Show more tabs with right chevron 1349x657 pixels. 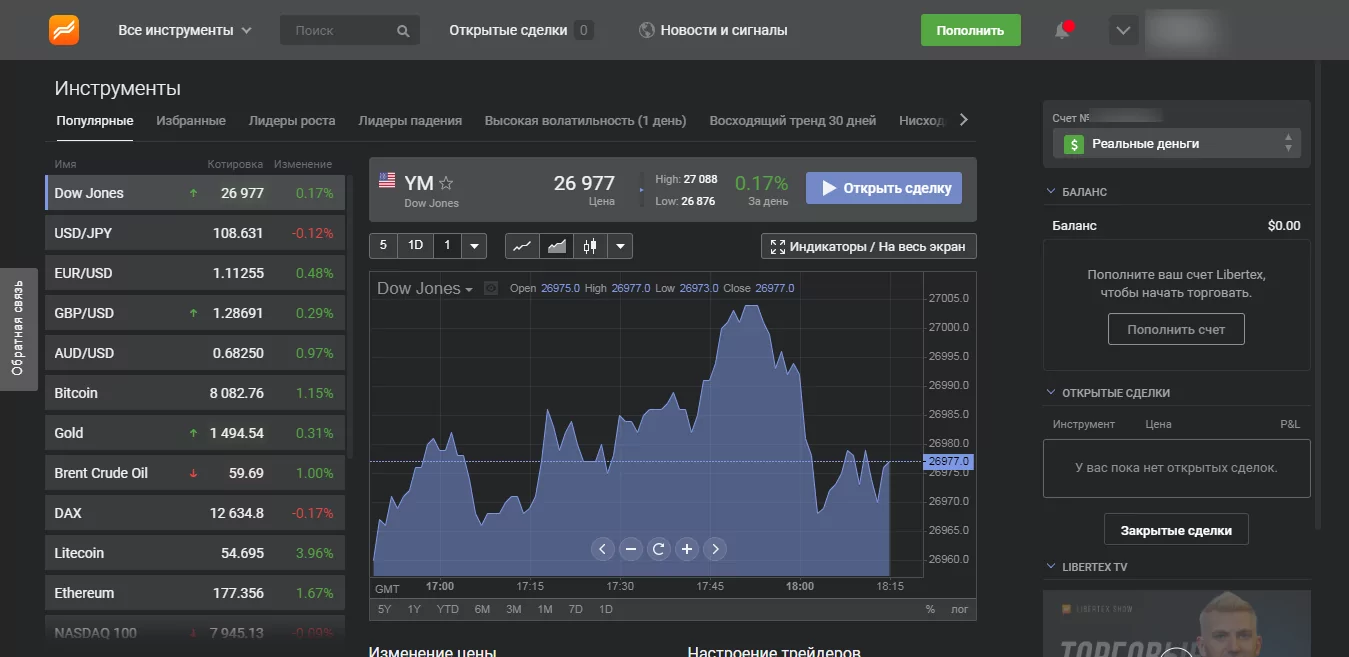(x=963, y=120)
